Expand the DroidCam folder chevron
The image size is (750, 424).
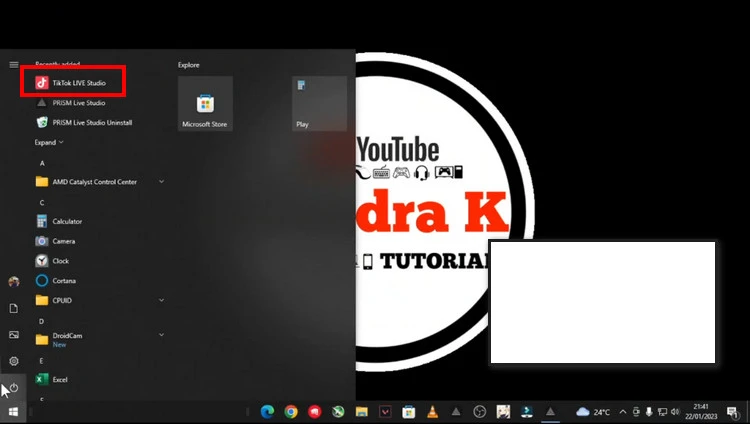pyautogui.click(x=161, y=335)
